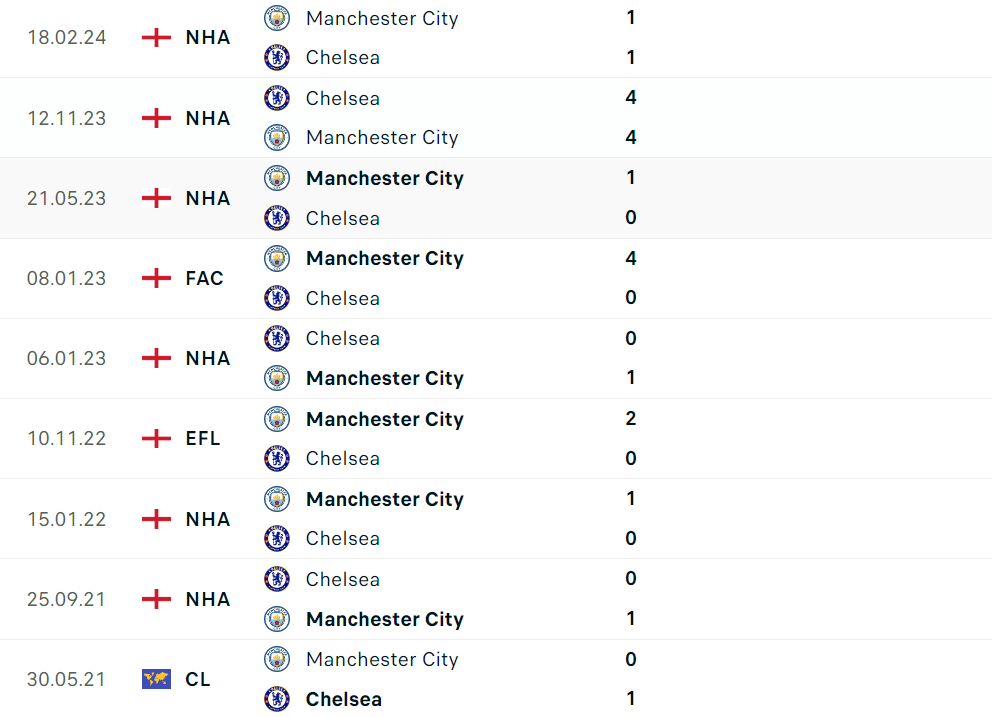The image size is (992, 717).
Task: Select England flag beside 21.05.23 date
Action: tap(156, 198)
